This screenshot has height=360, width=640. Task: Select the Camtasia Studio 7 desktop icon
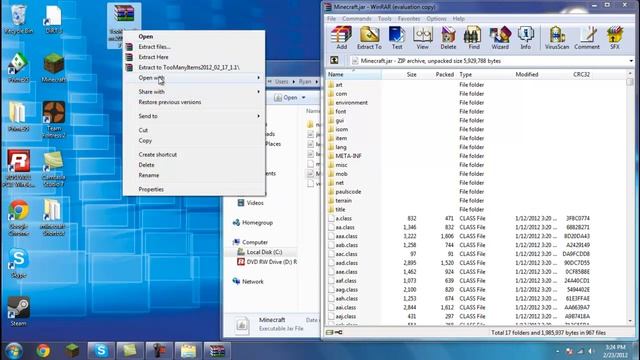pyautogui.click(x=53, y=169)
